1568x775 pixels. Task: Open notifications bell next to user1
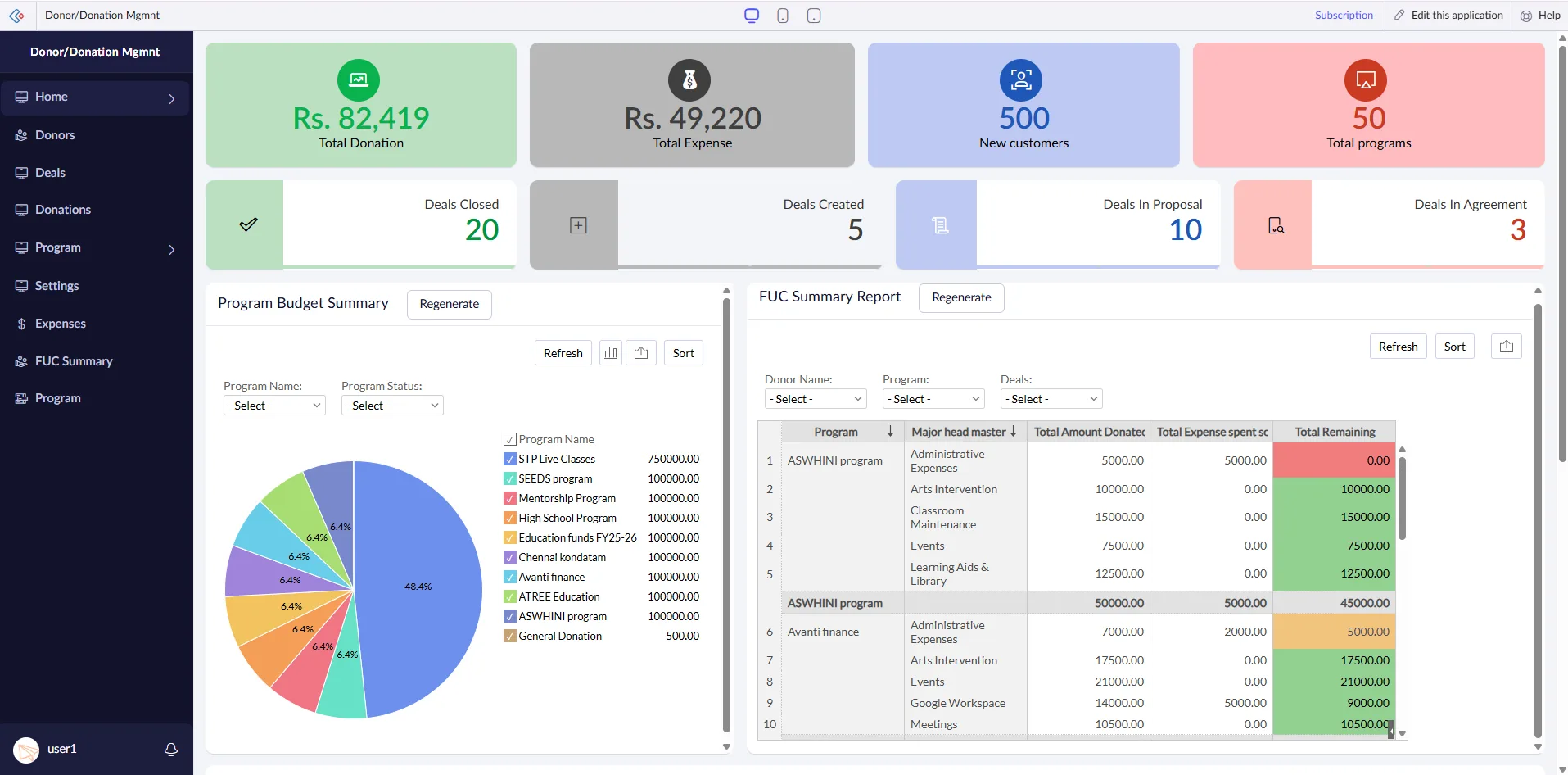click(171, 750)
